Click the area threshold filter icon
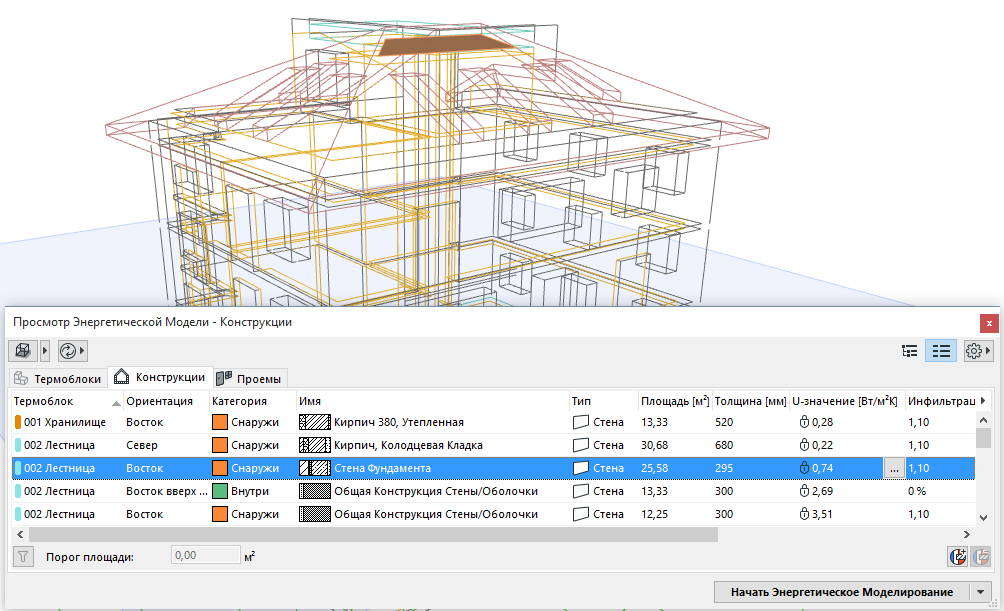Viewport: 1004px width, 611px height. (23, 556)
